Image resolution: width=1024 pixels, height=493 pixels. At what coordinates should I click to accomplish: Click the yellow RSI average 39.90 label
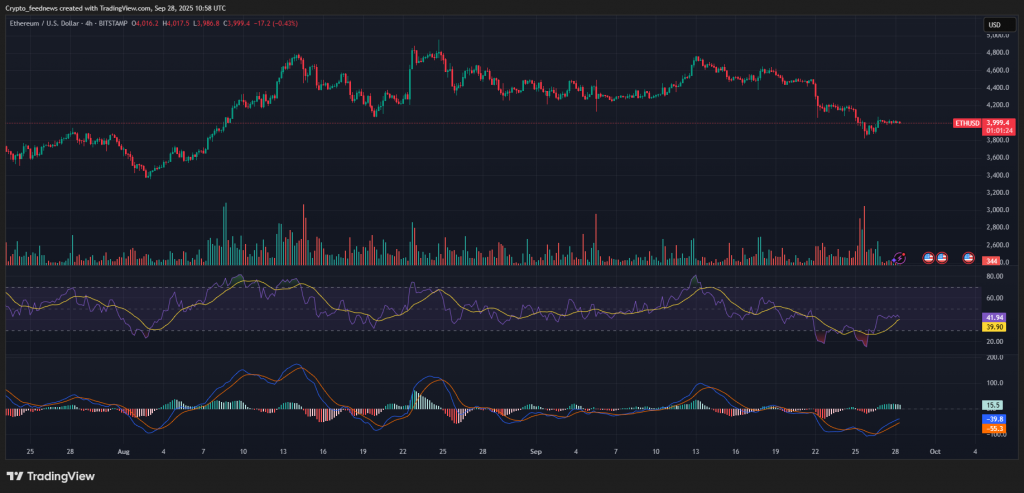(x=994, y=327)
